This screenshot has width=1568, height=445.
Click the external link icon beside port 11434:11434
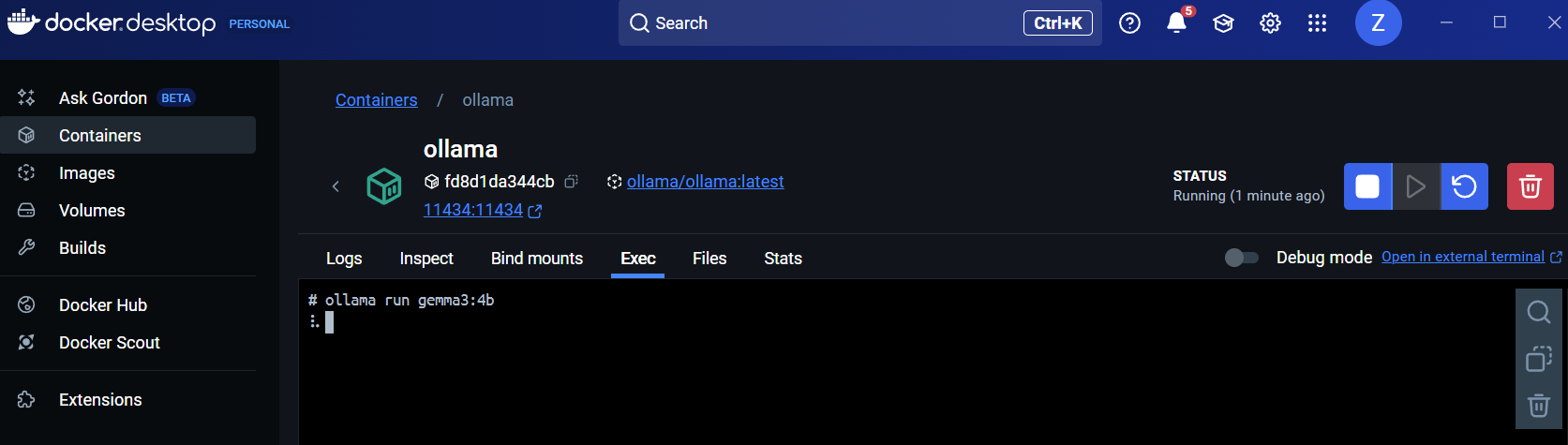[535, 212]
